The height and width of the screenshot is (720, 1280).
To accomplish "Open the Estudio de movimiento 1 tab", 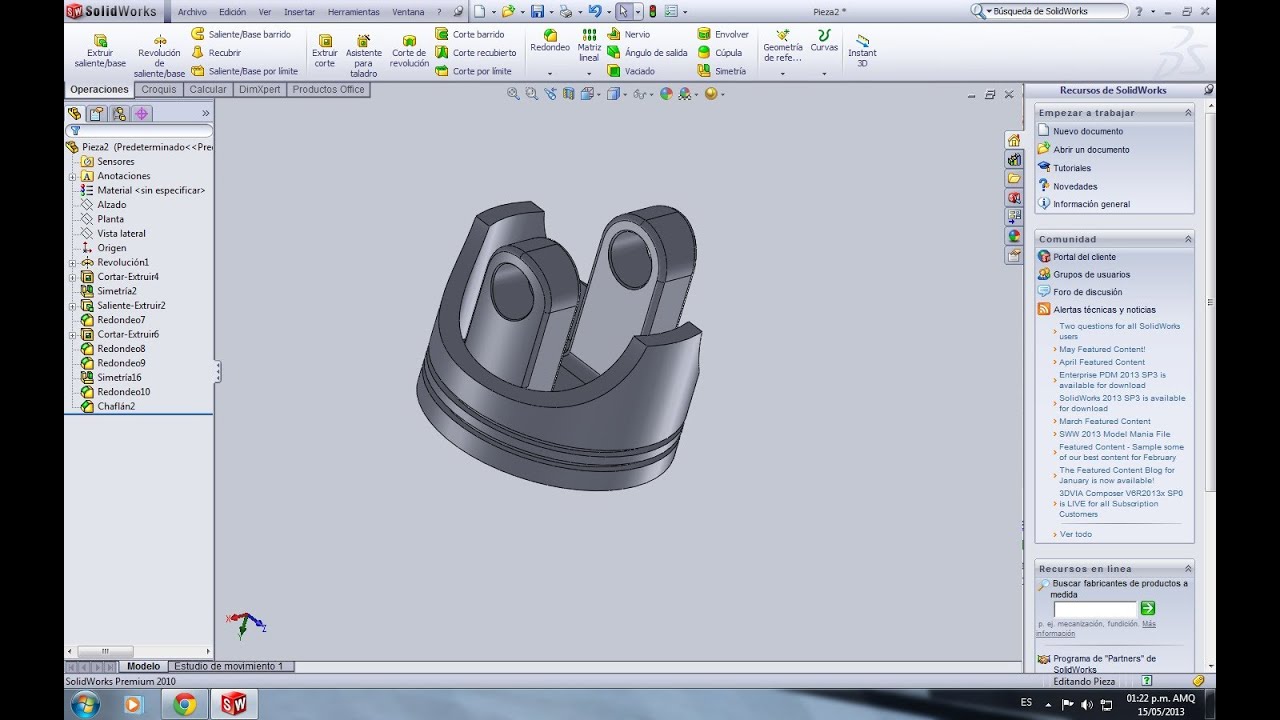I will coord(228,666).
